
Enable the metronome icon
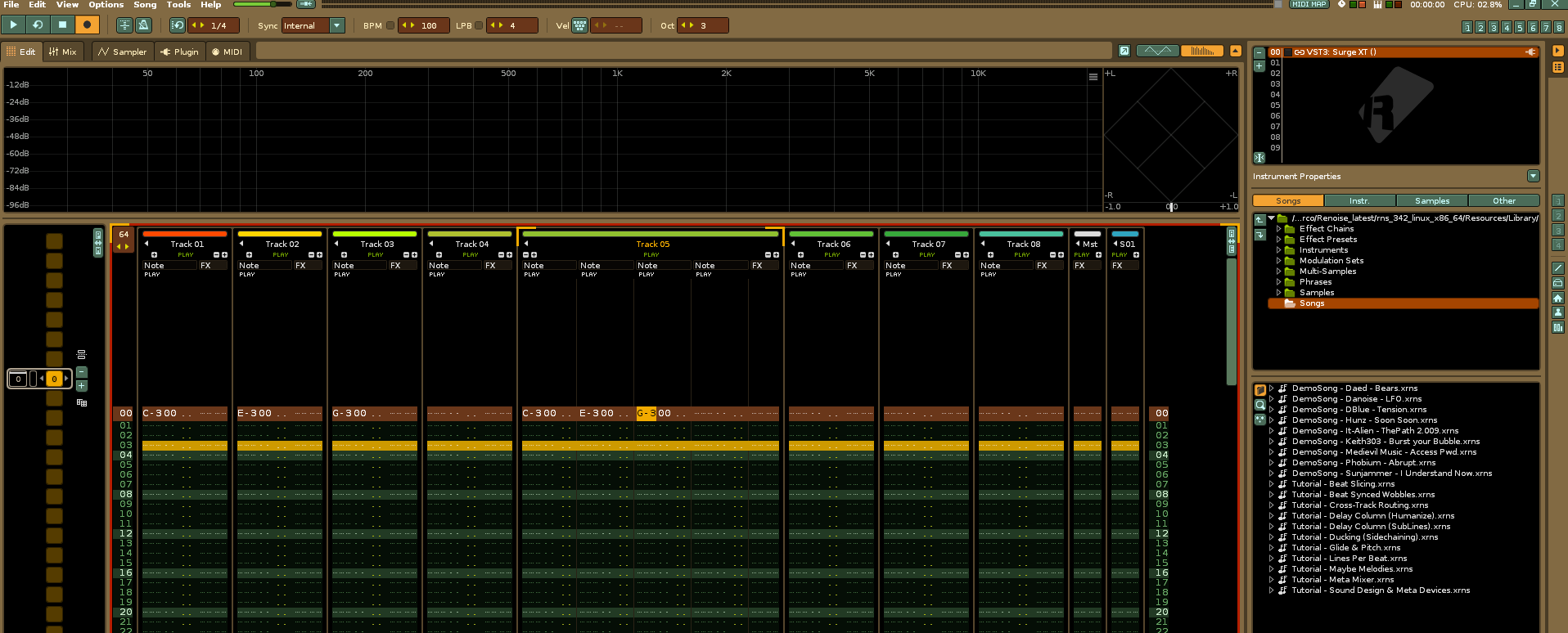(143, 25)
